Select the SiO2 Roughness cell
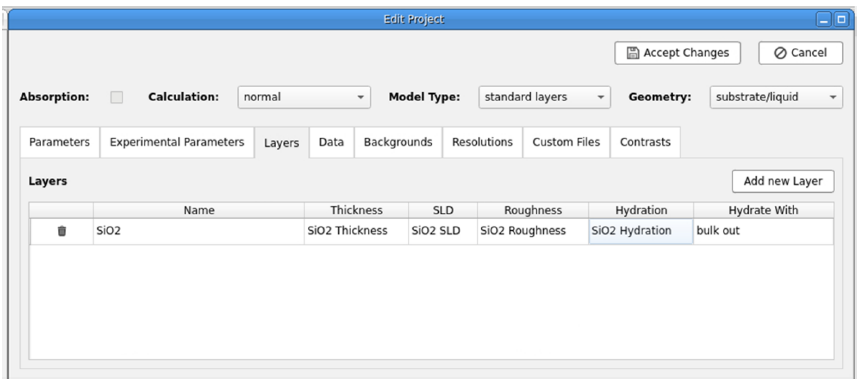The width and height of the screenshot is (861, 382). point(533,231)
